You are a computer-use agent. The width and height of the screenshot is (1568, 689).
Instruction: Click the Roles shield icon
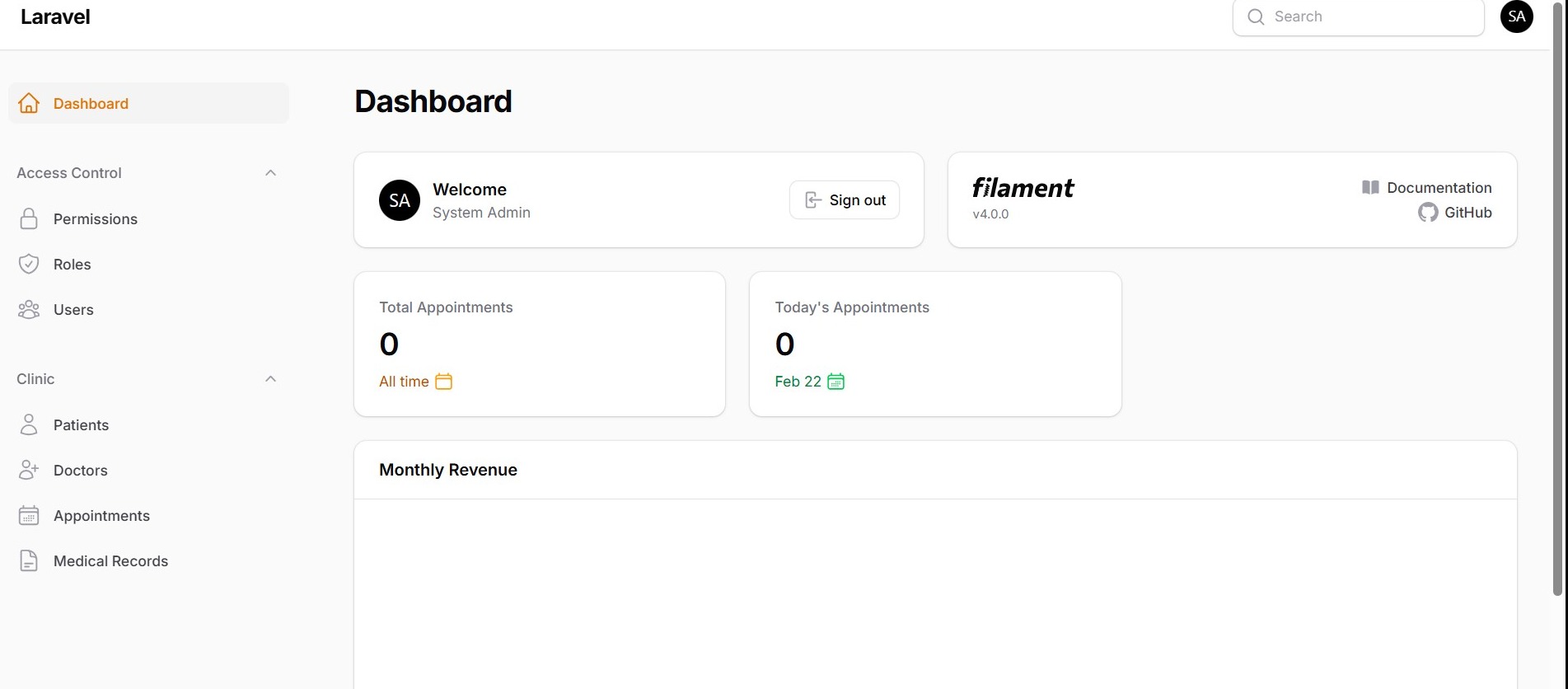tap(29, 265)
